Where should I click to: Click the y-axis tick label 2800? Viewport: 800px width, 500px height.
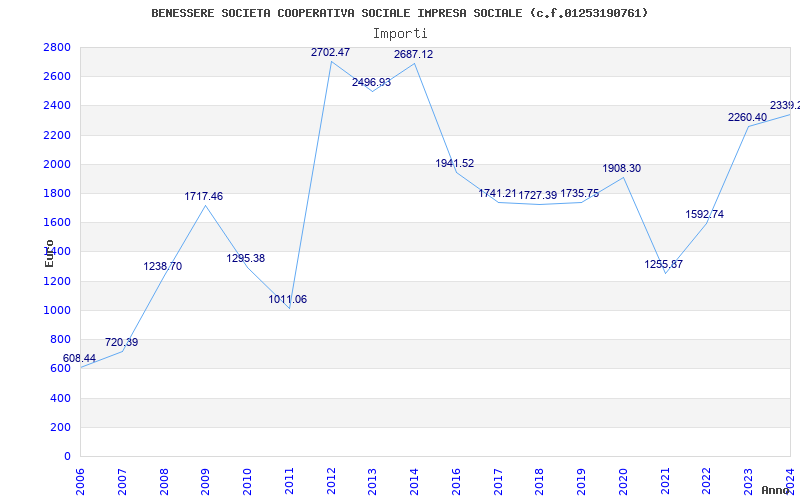point(57,47)
